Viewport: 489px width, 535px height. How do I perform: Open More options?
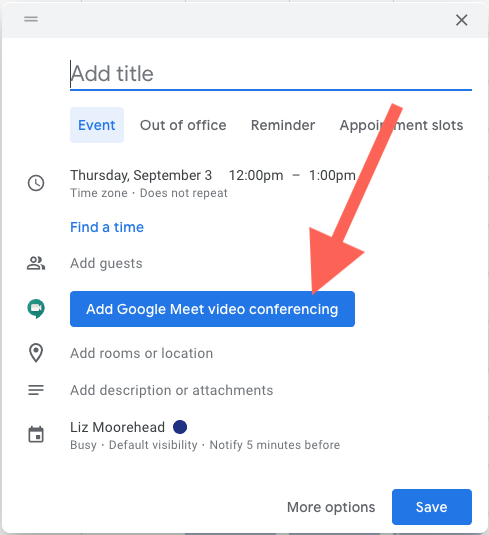(331, 507)
